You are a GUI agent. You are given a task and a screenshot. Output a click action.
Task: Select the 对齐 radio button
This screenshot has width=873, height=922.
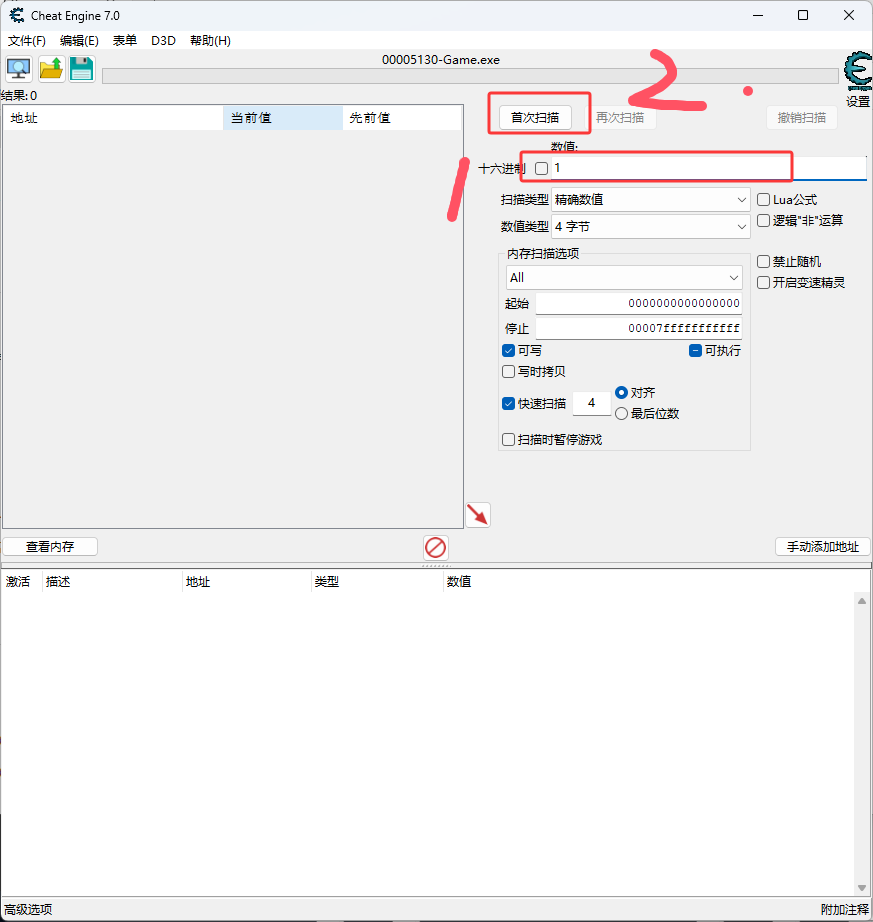coord(621,393)
